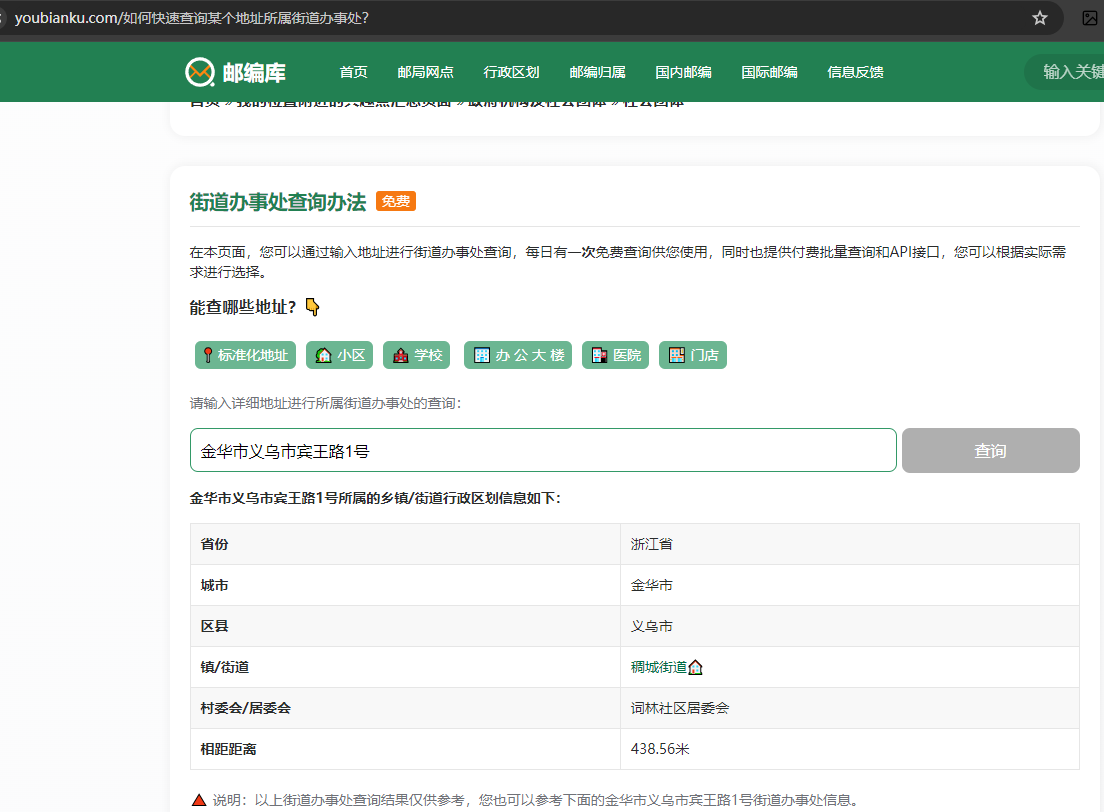Screen dimensions: 1104x812
Task: Click the address input containing 金华市义乌市宾王路1号
Action: (x=543, y=450)
